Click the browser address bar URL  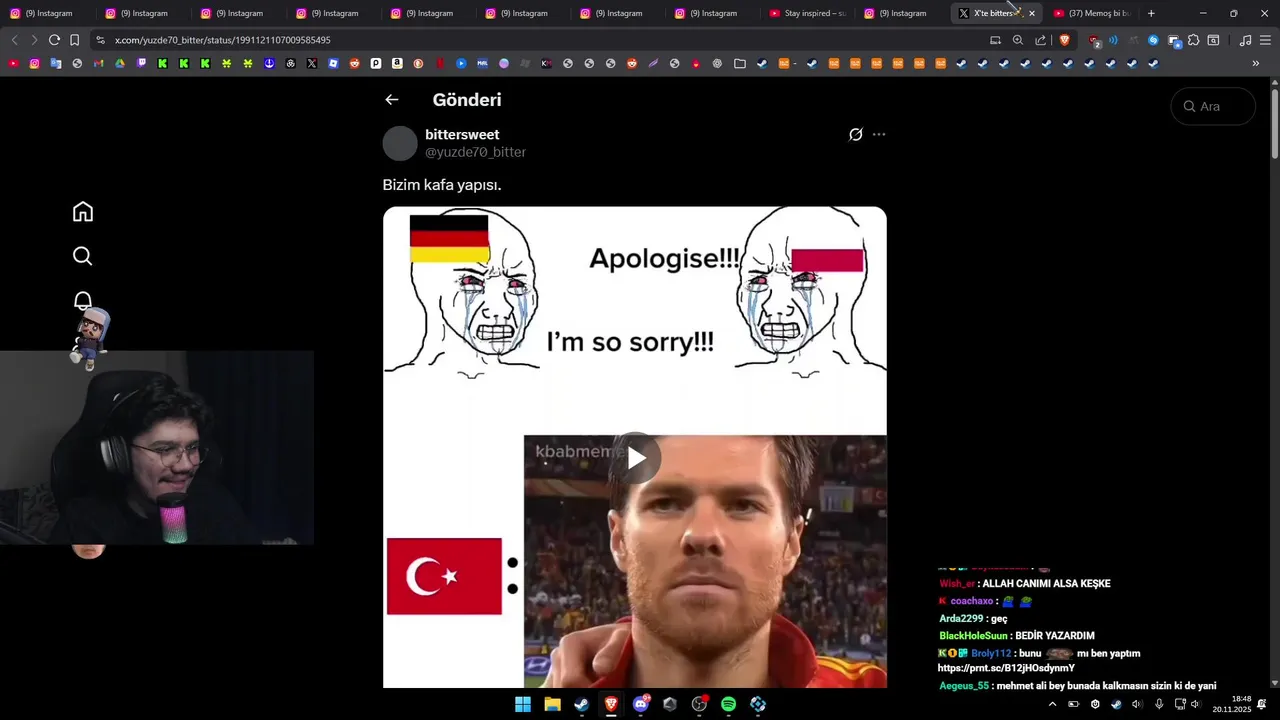coord(222,40)
